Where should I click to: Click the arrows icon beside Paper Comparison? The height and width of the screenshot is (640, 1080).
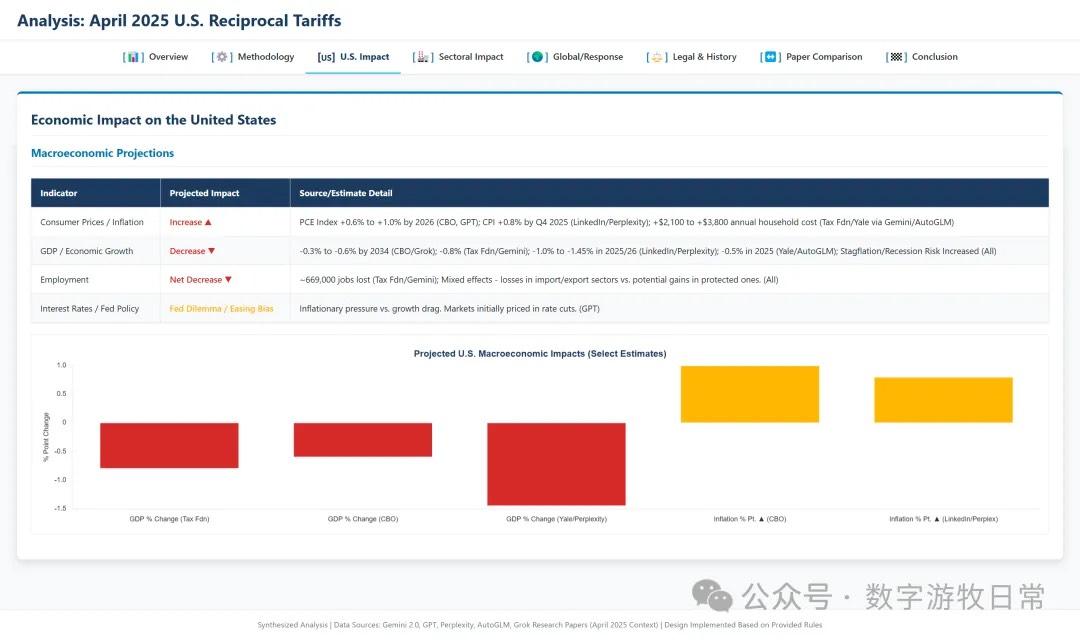(770, 57)
